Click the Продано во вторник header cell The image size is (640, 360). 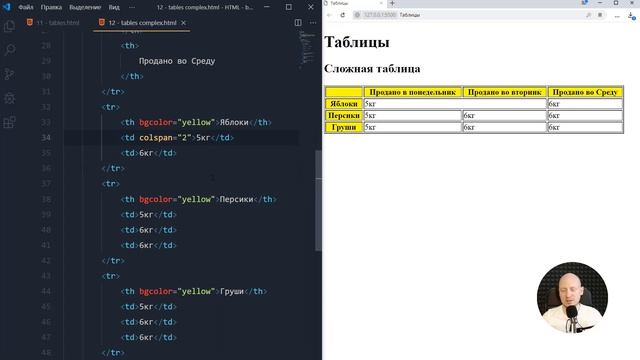(x=504, y=92)
